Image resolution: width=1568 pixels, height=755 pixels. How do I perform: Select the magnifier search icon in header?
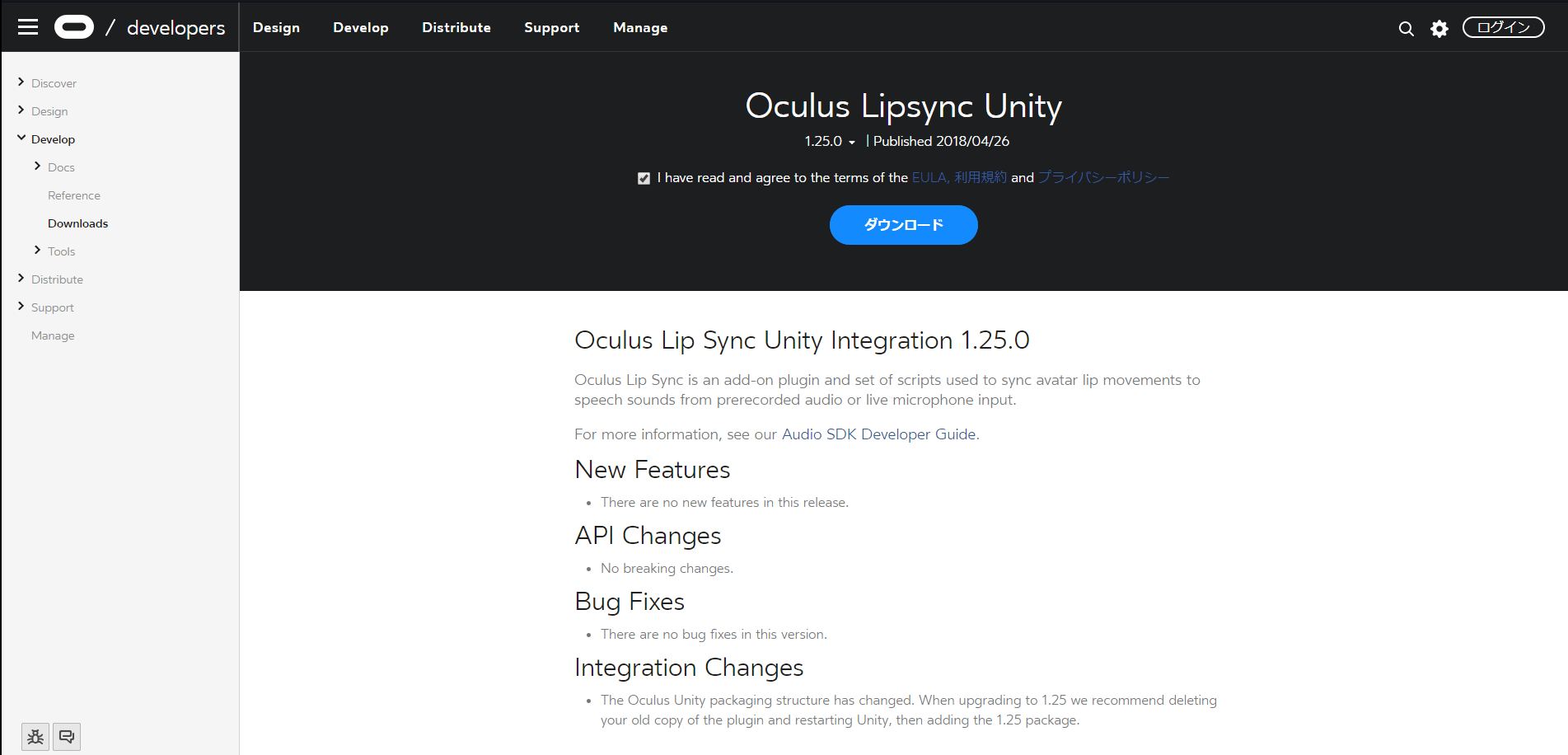[x=1405, y=28]
